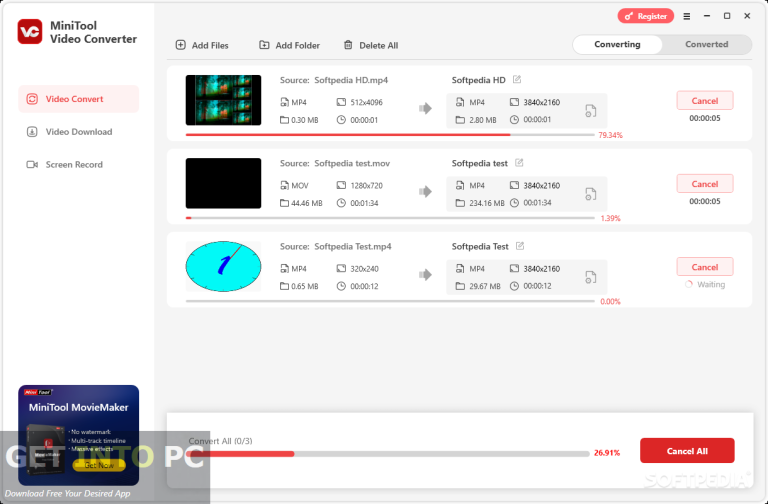Switch to the Converting tab
This screenshot has width=768, height=504.
(617, 45)
